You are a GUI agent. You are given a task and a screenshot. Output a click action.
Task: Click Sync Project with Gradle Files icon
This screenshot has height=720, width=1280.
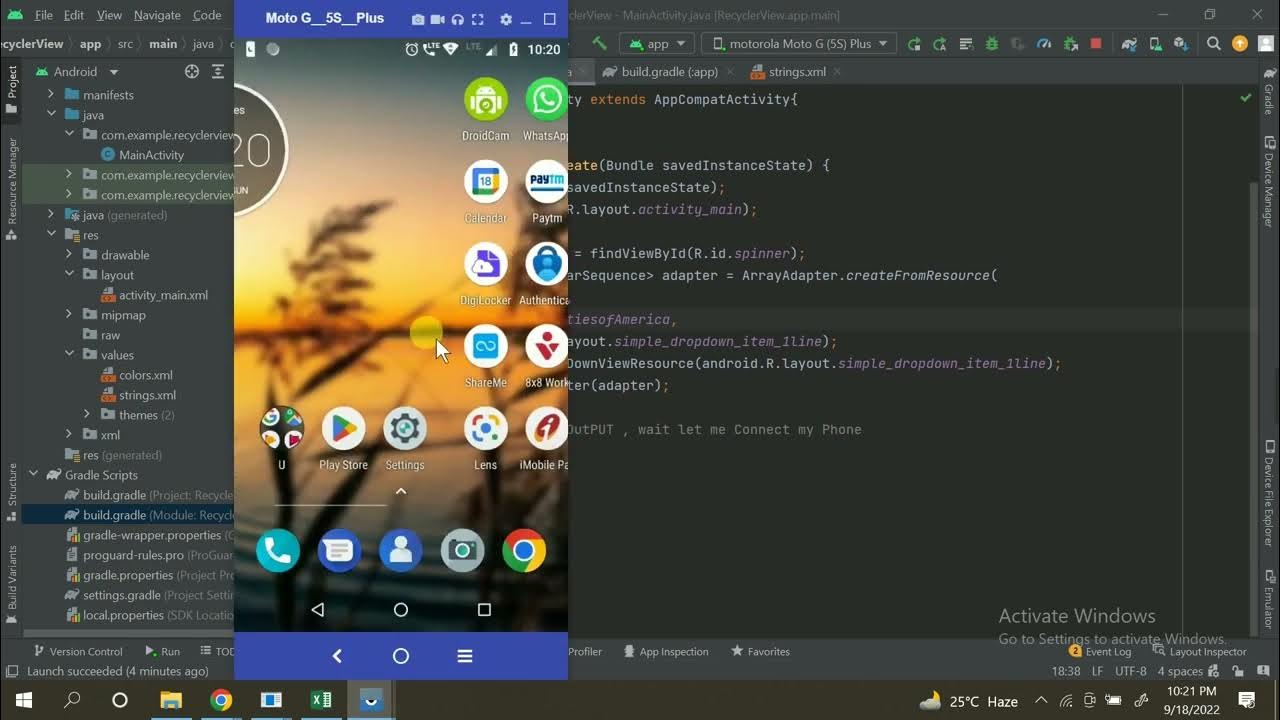1129,44
